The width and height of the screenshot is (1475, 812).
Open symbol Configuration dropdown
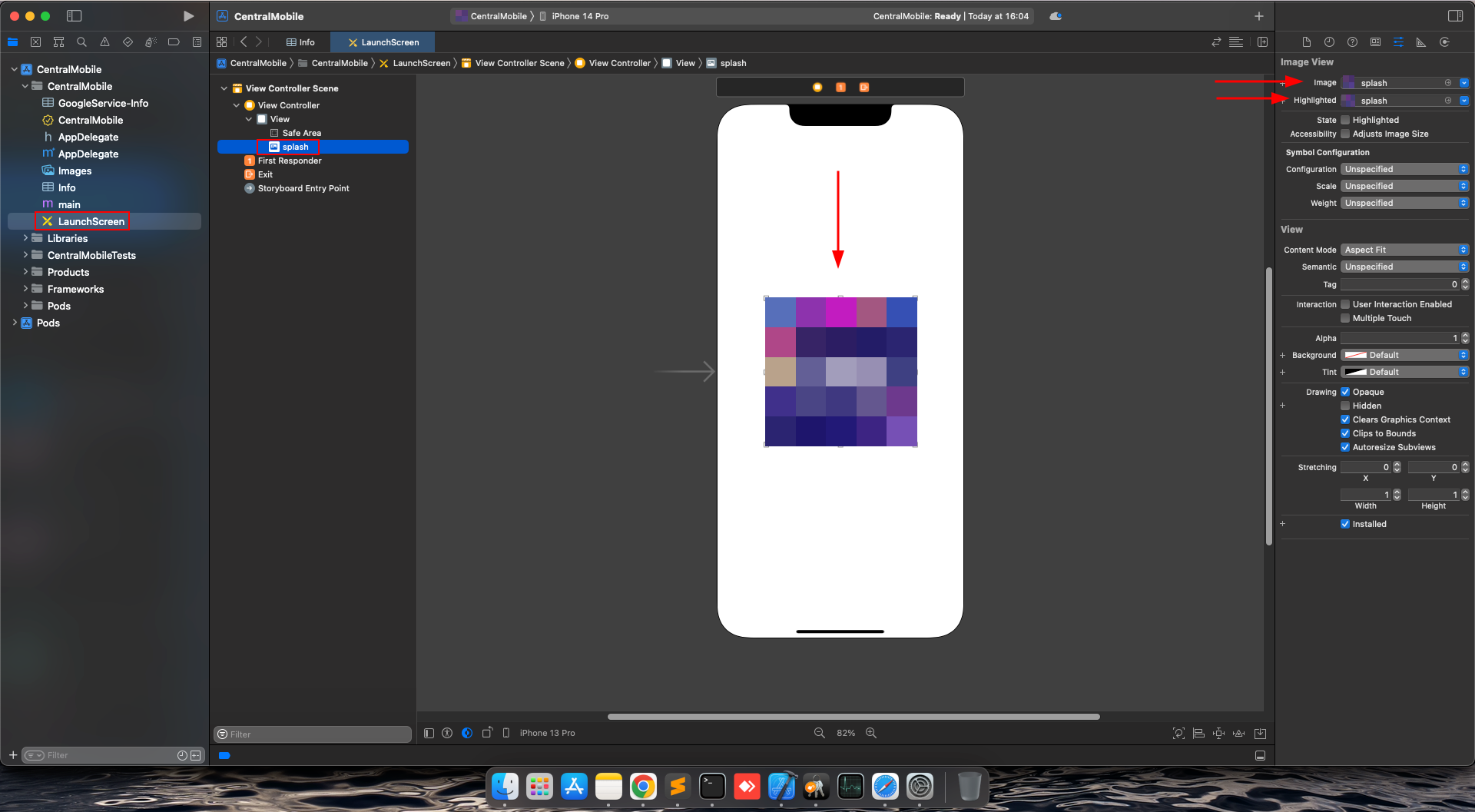(1404, 169)
